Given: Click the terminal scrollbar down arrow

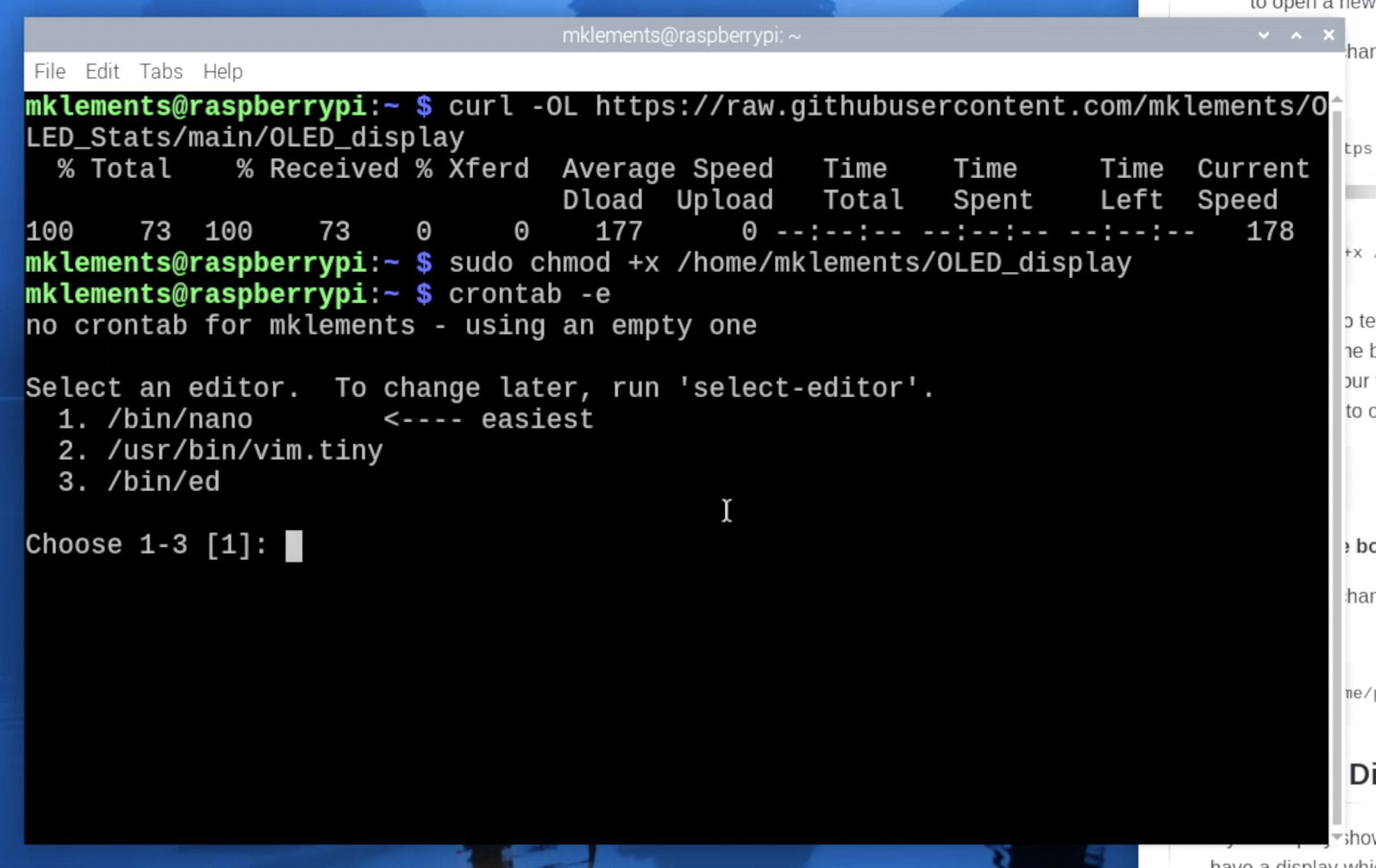Looking at the screenshot, I should pos(1336,837).
